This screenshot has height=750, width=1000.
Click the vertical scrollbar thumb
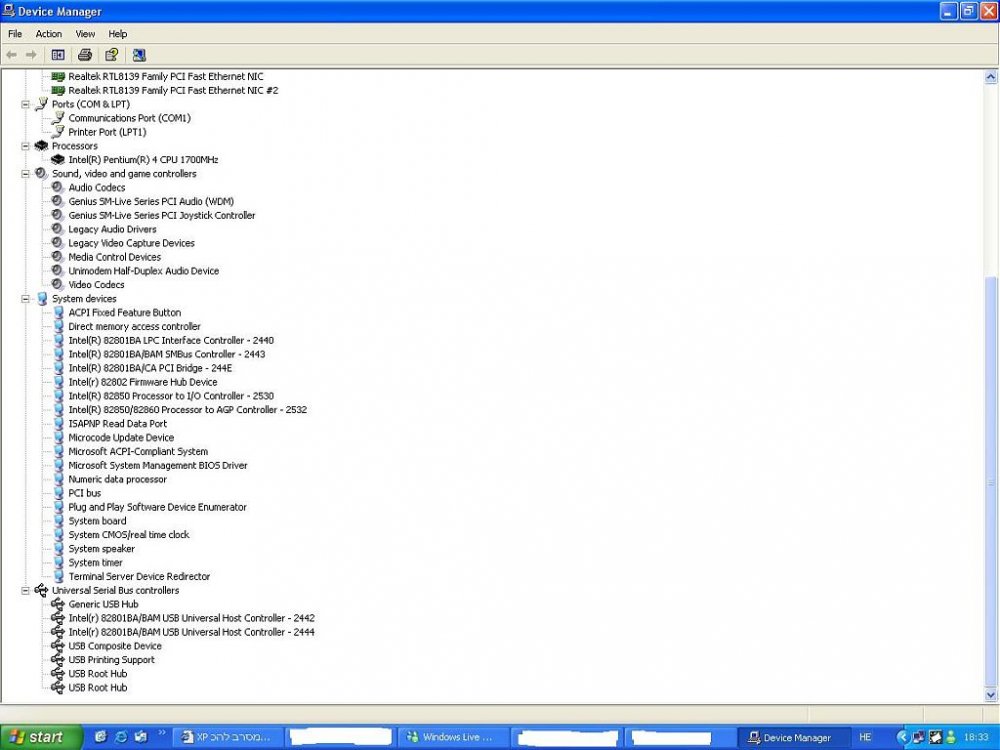tap(990, 482)
